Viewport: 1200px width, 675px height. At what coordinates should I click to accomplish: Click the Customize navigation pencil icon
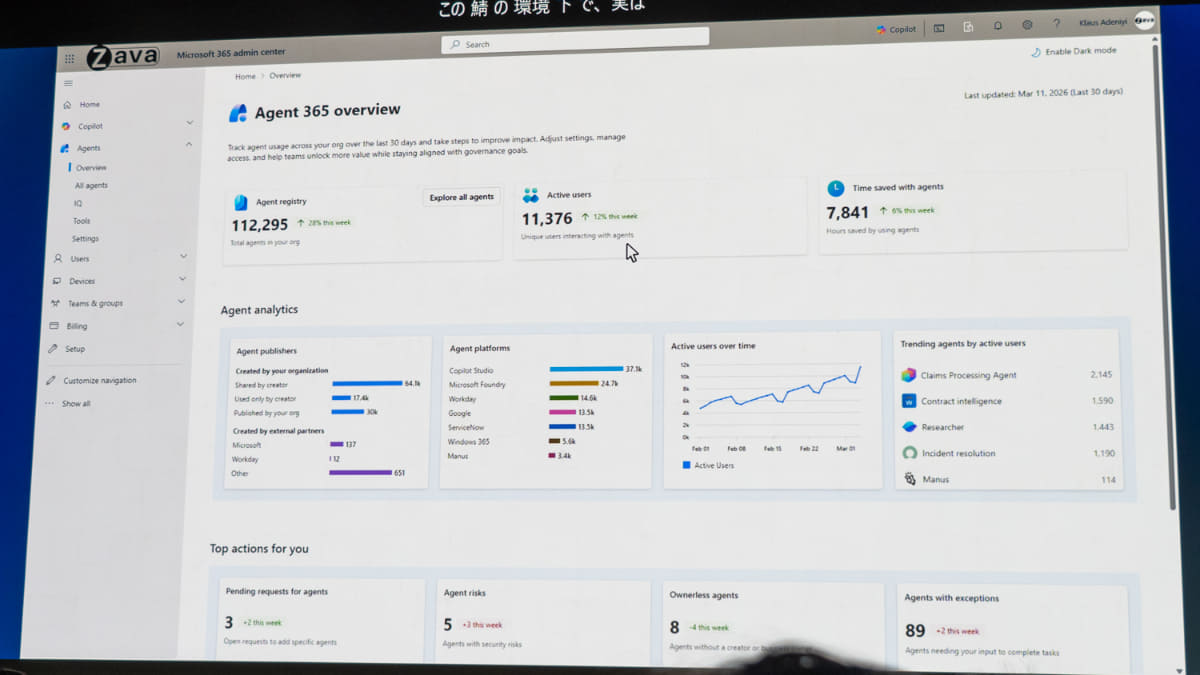51,380
